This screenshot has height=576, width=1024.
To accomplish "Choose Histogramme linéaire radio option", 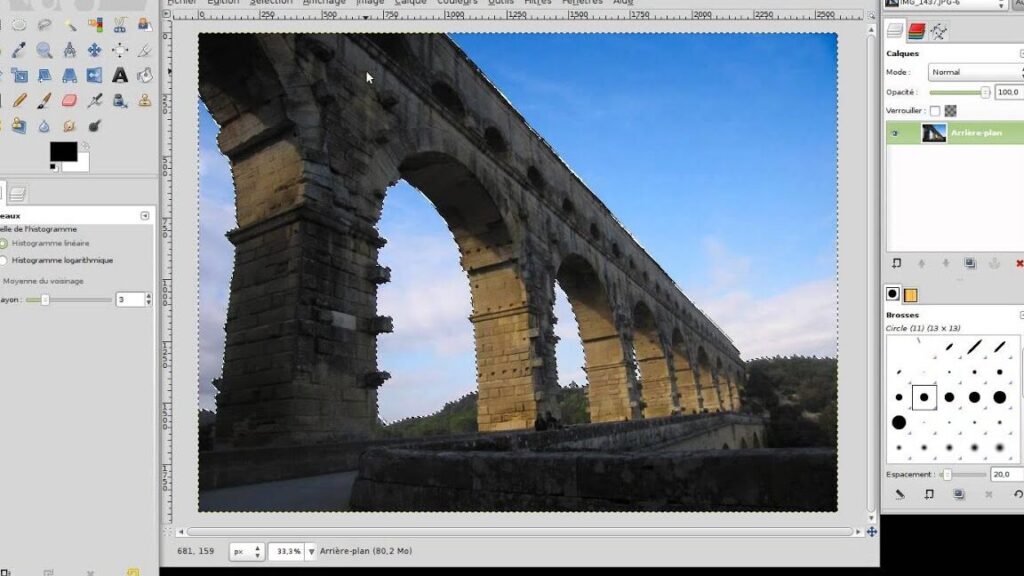I will pos(45,243).
